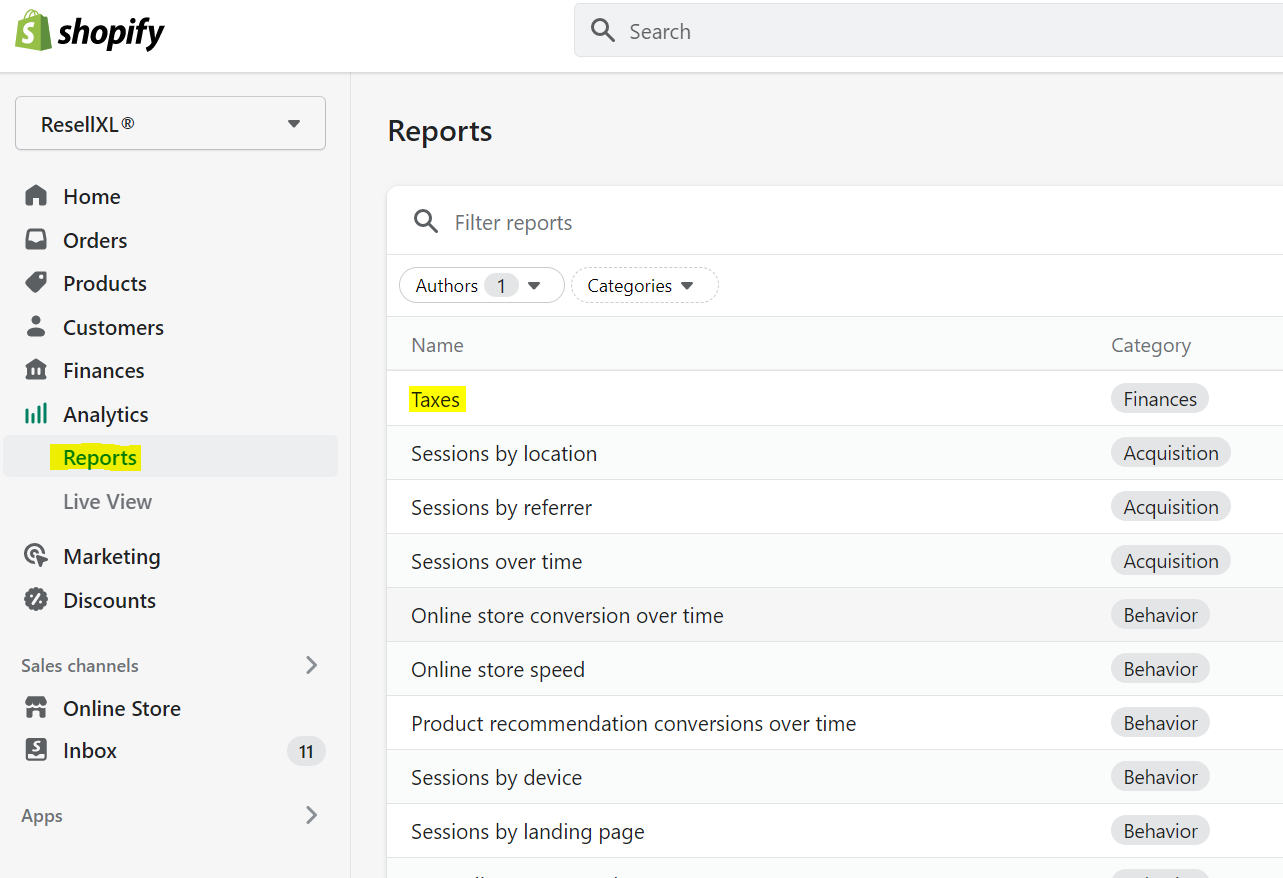The image size is (1283, 878).
Task: Click the Reports page heading
Action: (x=440, y=131)
